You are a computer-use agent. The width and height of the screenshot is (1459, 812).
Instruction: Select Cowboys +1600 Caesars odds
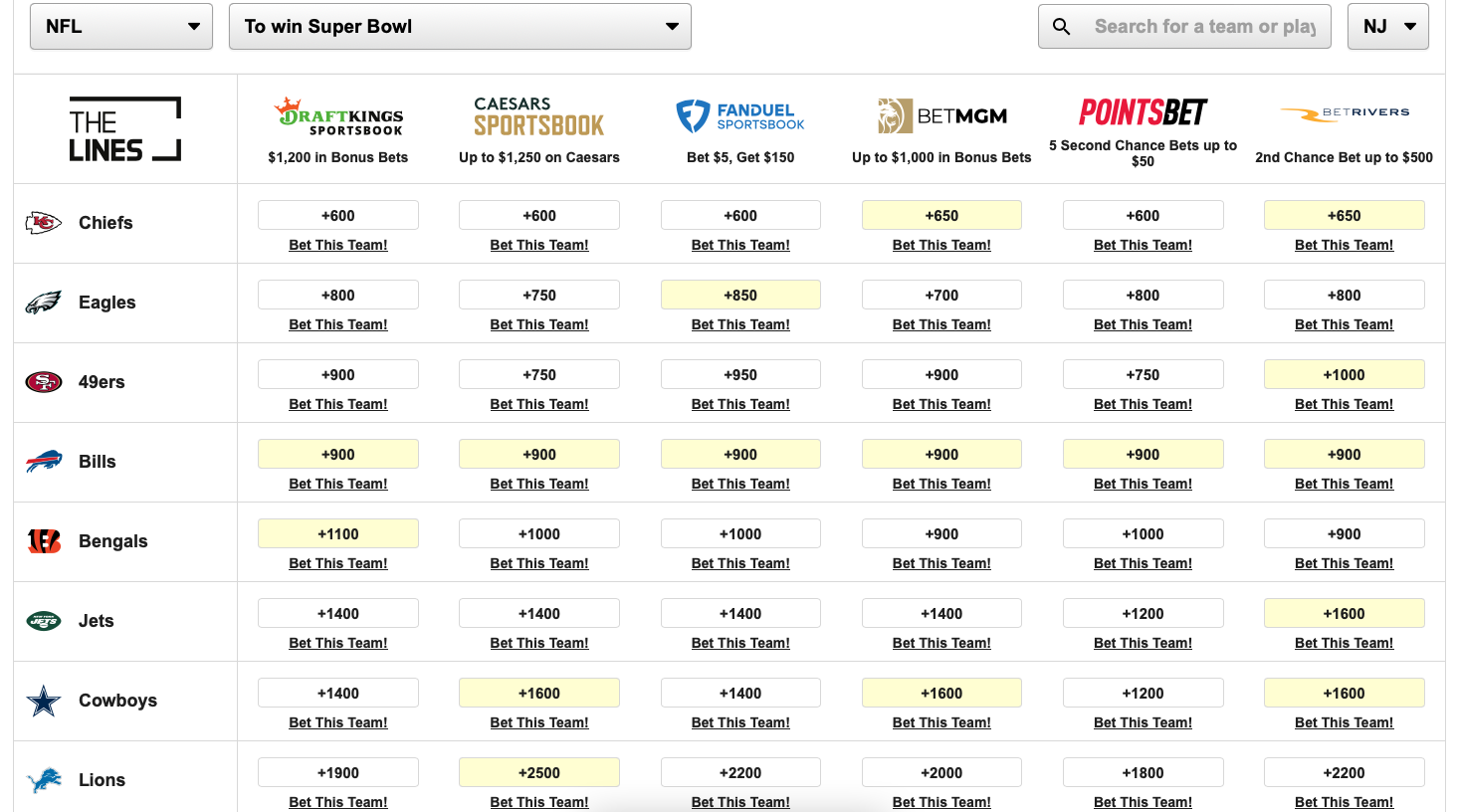tap(539, 693)
